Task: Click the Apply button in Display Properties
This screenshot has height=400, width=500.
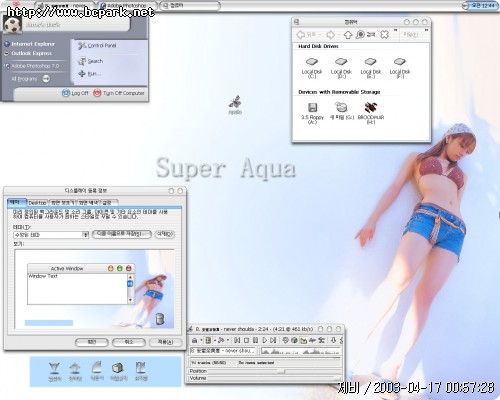Action: (165, 342)
